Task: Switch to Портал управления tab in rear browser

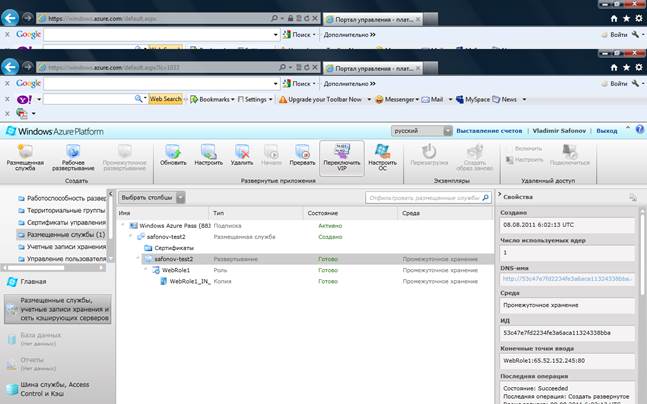Action: [373, 19]
